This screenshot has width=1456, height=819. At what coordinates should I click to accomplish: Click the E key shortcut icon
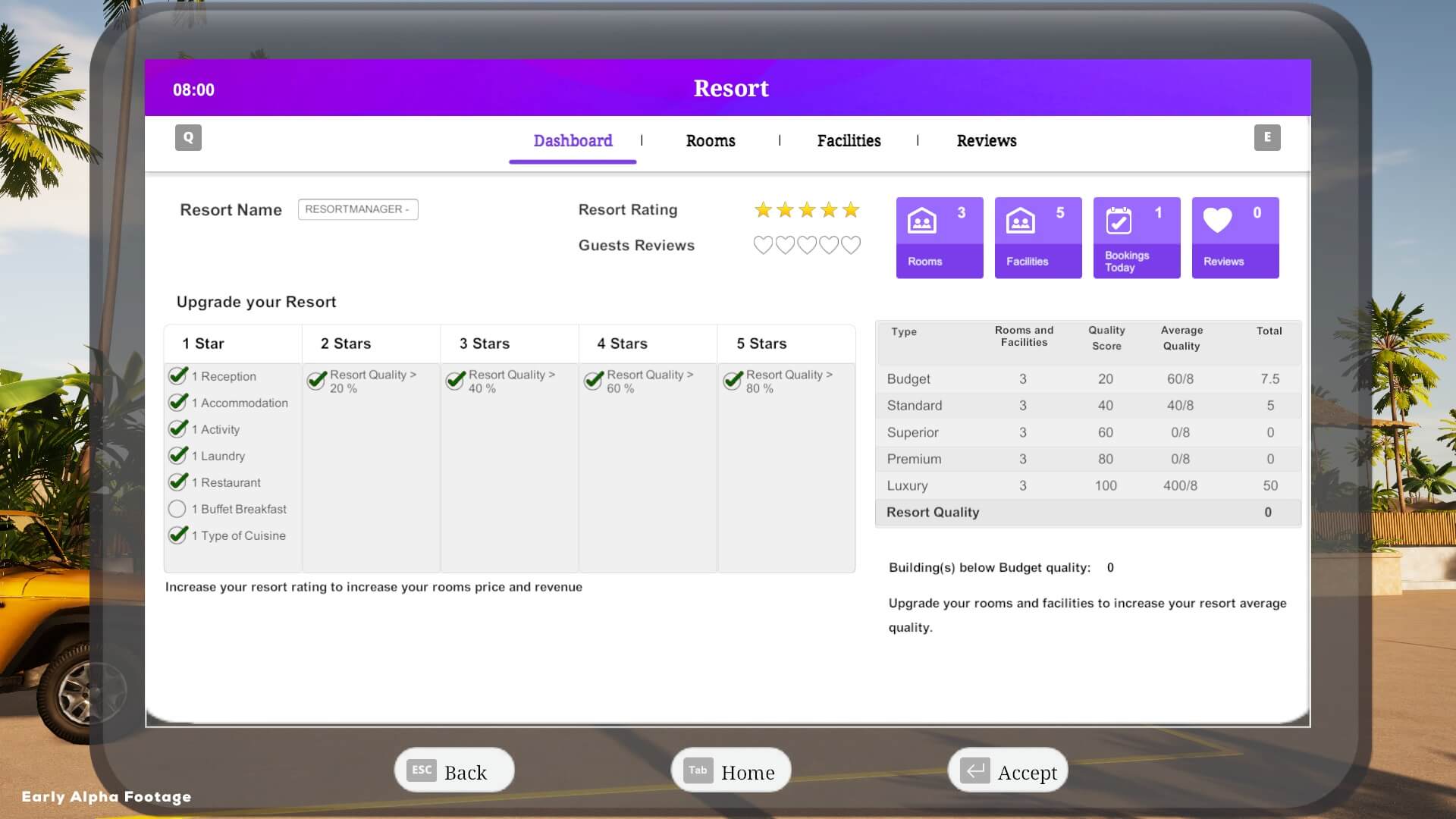point(1267,137)
